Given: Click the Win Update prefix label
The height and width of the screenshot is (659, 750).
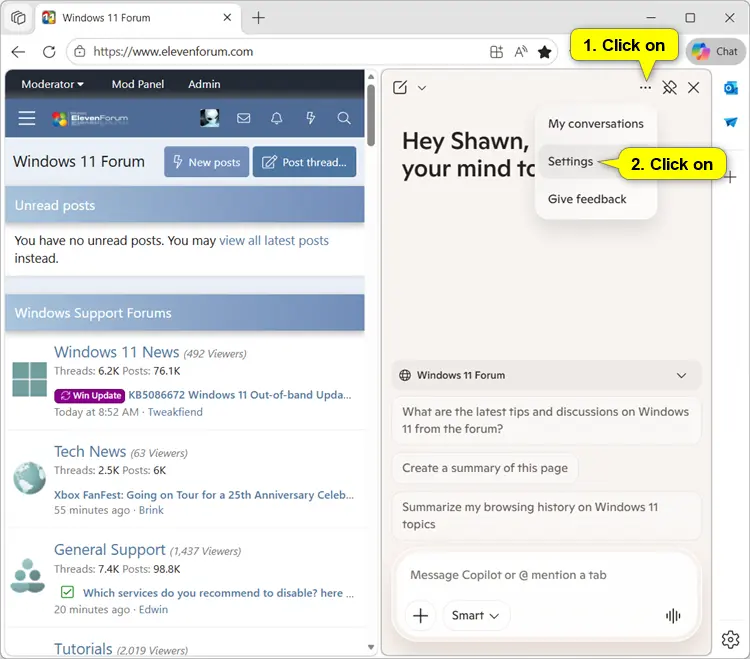Looking at the screenshot, I should [89, 395].
